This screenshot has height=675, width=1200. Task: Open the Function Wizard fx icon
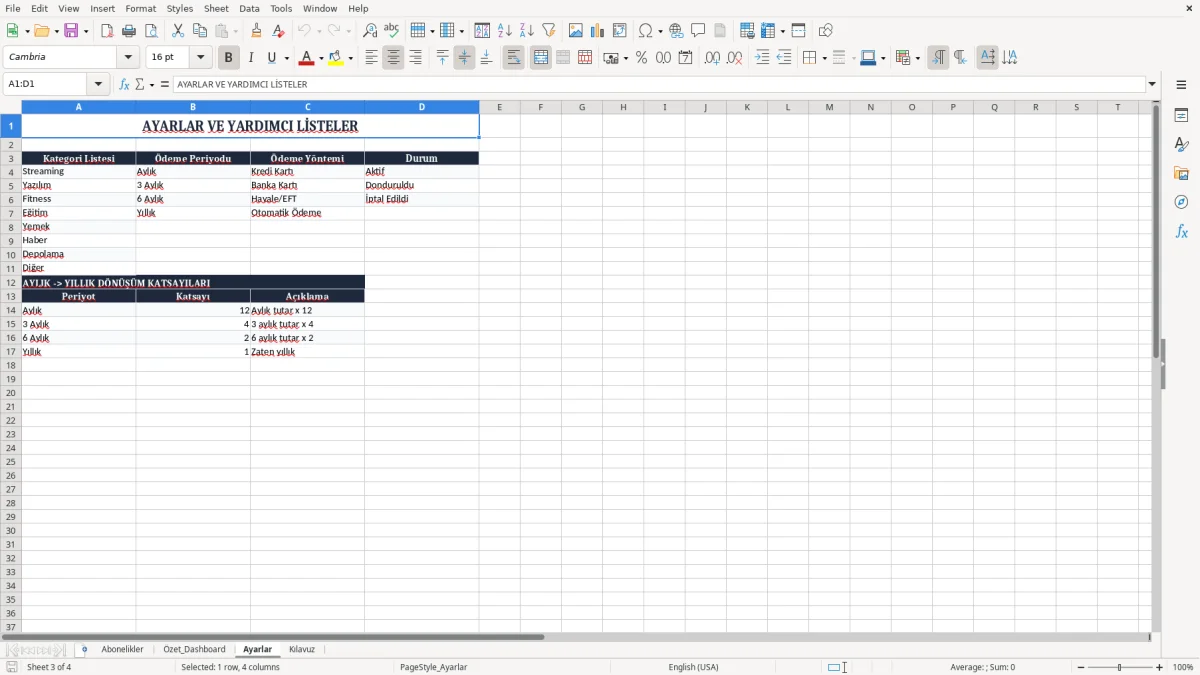click(124, 85)
